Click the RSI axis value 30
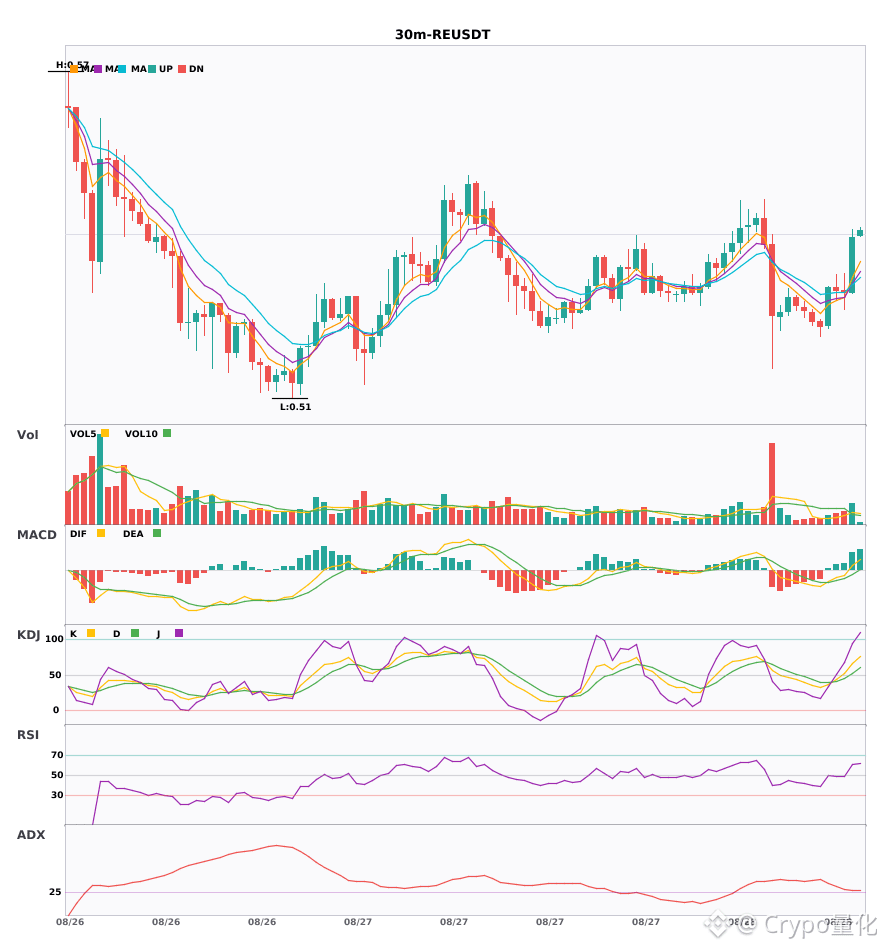This screenshot has width=885, height=950. (57, 795)
